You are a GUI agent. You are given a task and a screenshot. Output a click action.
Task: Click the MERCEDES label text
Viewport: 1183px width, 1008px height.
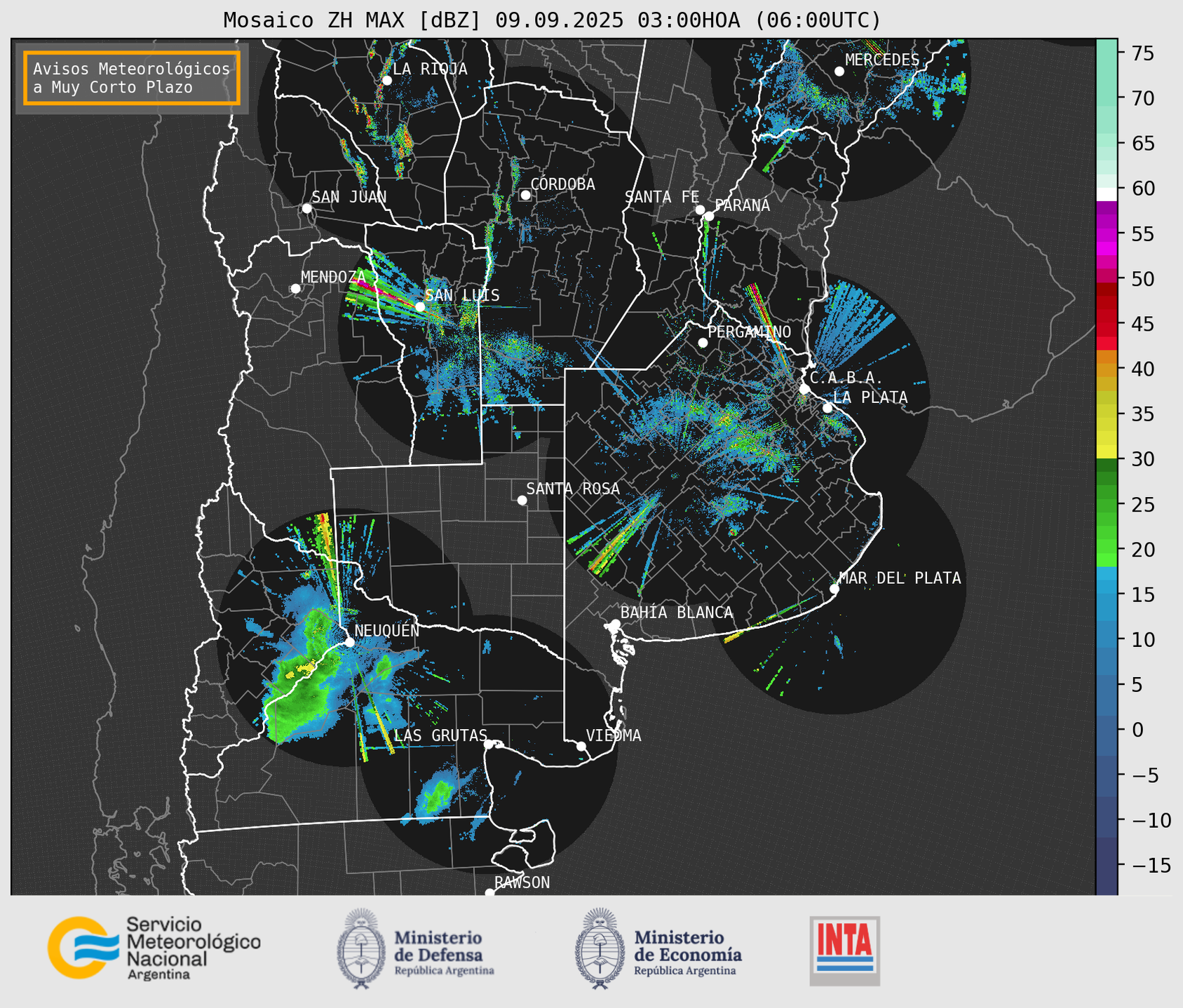[882, 60]
